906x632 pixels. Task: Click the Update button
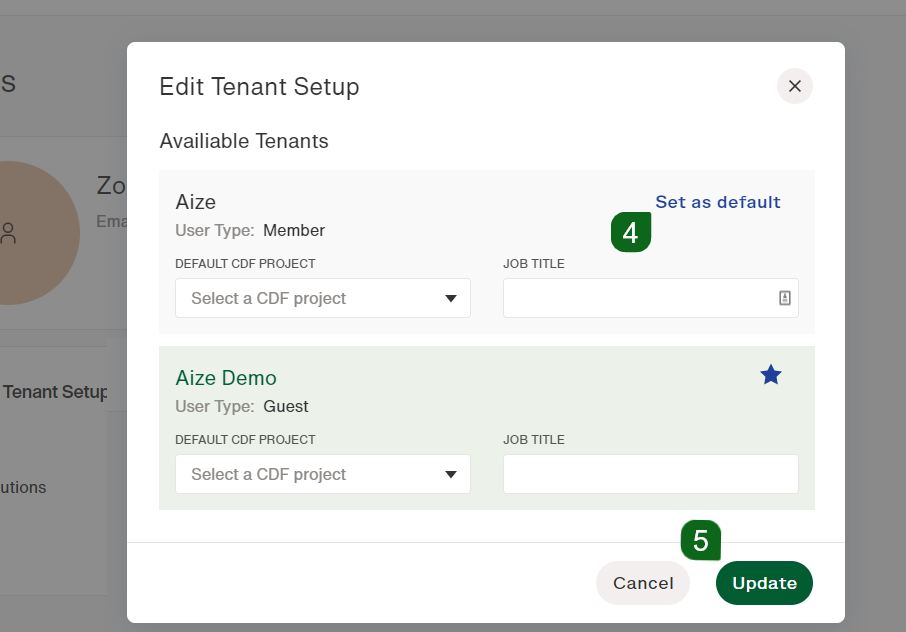(764, 583)
